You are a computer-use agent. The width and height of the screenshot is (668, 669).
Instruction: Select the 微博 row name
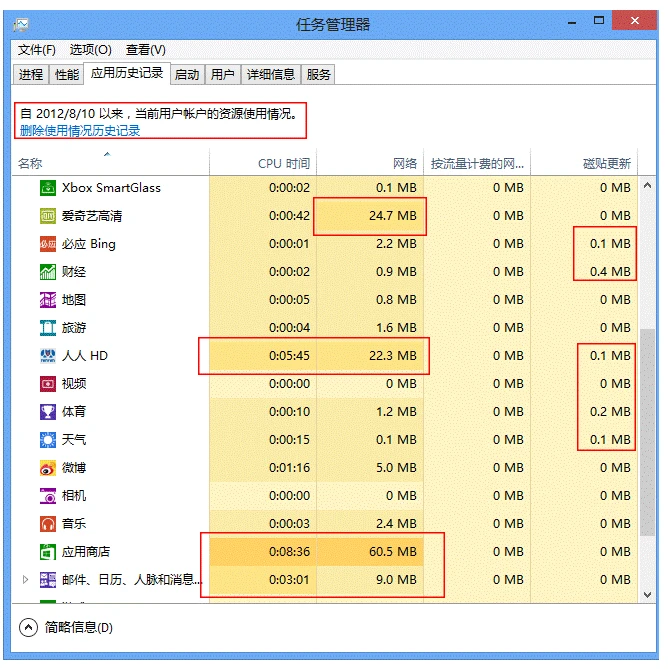[74, 468]
